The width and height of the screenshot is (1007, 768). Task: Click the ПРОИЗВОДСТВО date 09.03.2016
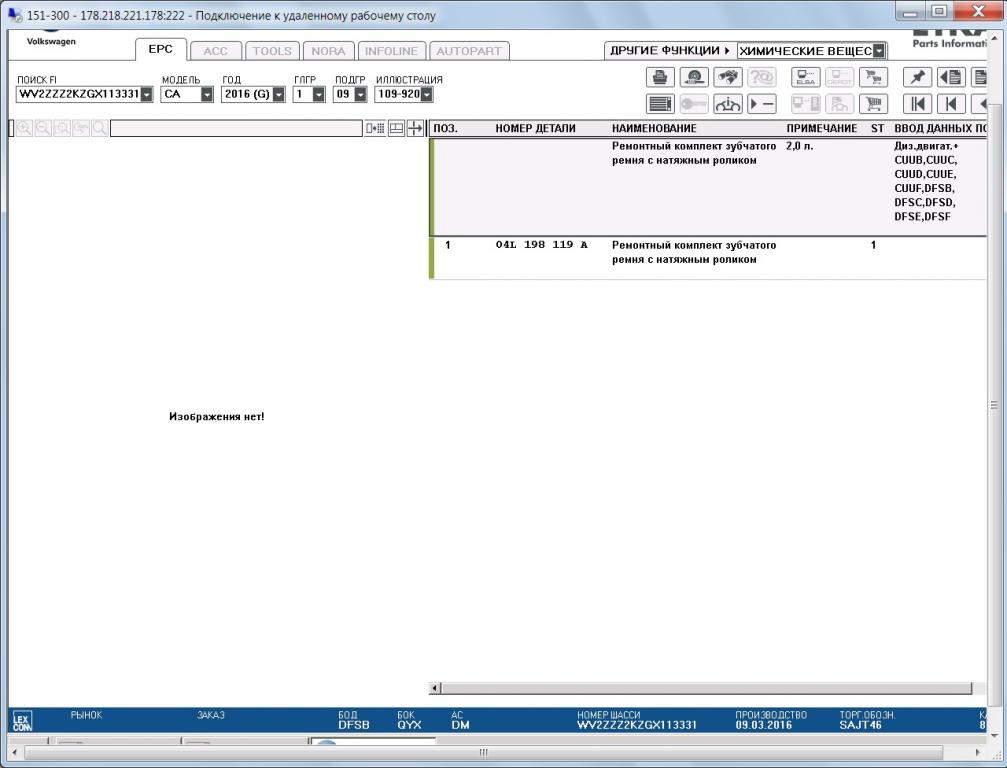764,725
